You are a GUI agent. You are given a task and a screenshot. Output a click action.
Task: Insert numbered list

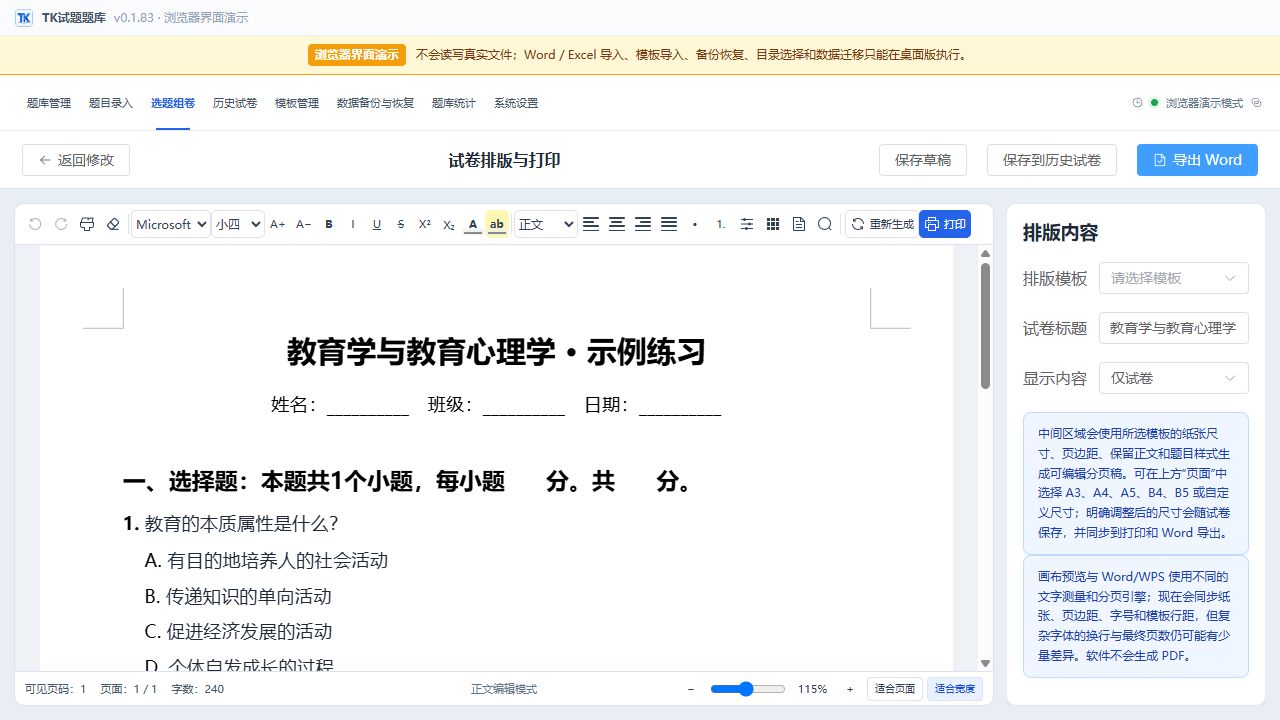click(721, 224)
